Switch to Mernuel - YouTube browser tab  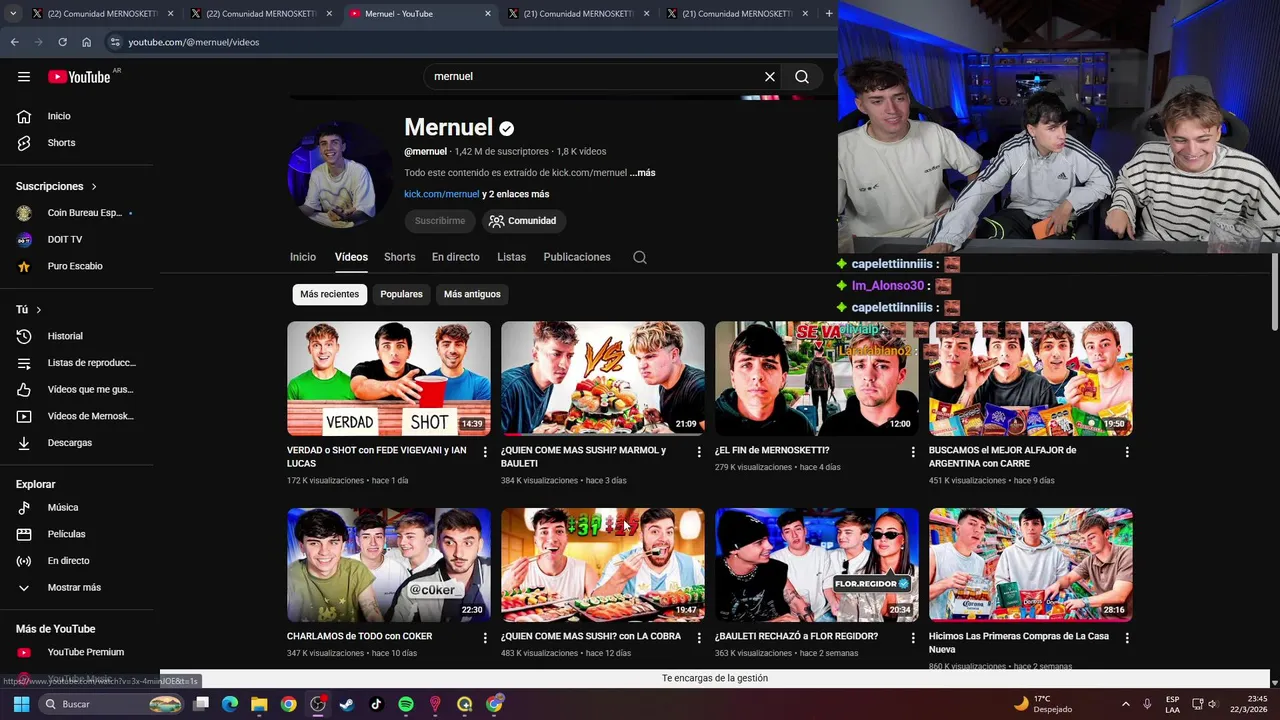point(420,14)
